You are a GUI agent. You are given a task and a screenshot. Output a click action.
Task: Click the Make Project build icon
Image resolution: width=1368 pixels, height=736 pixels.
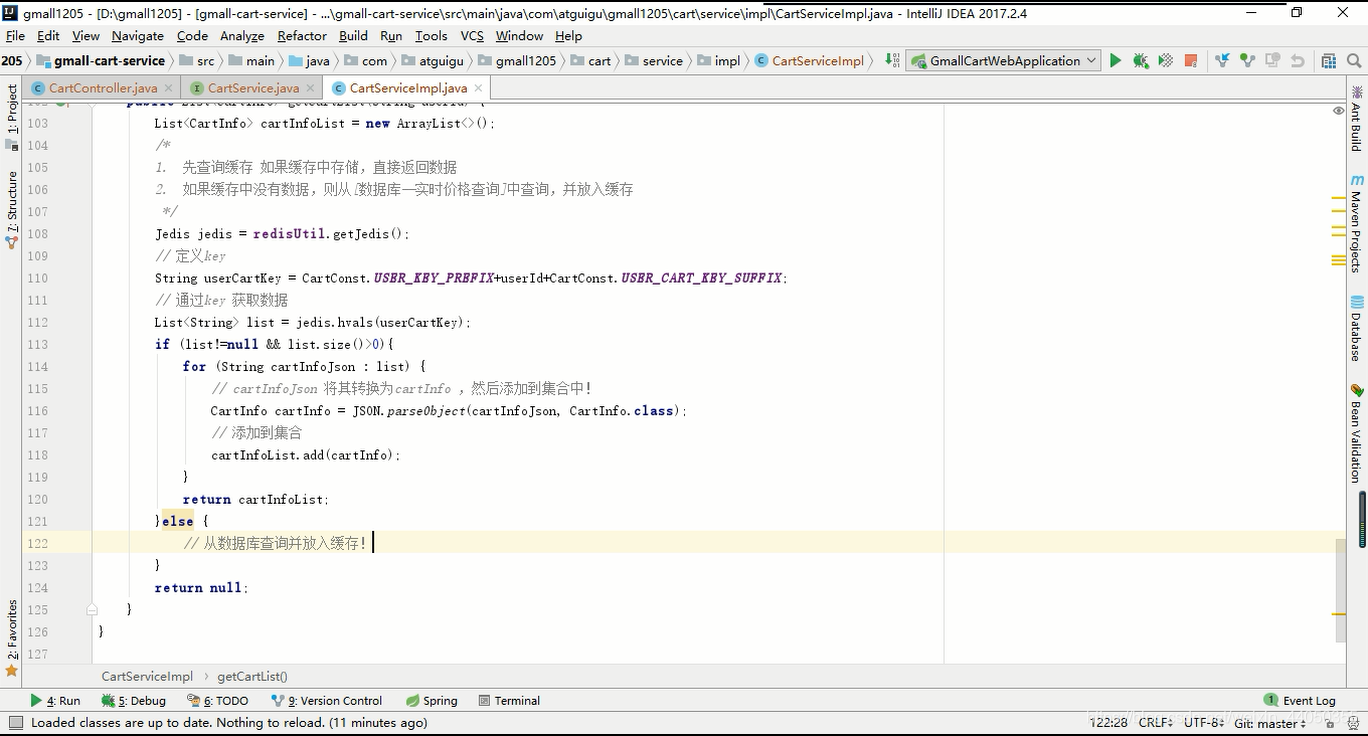pos(892,61)
